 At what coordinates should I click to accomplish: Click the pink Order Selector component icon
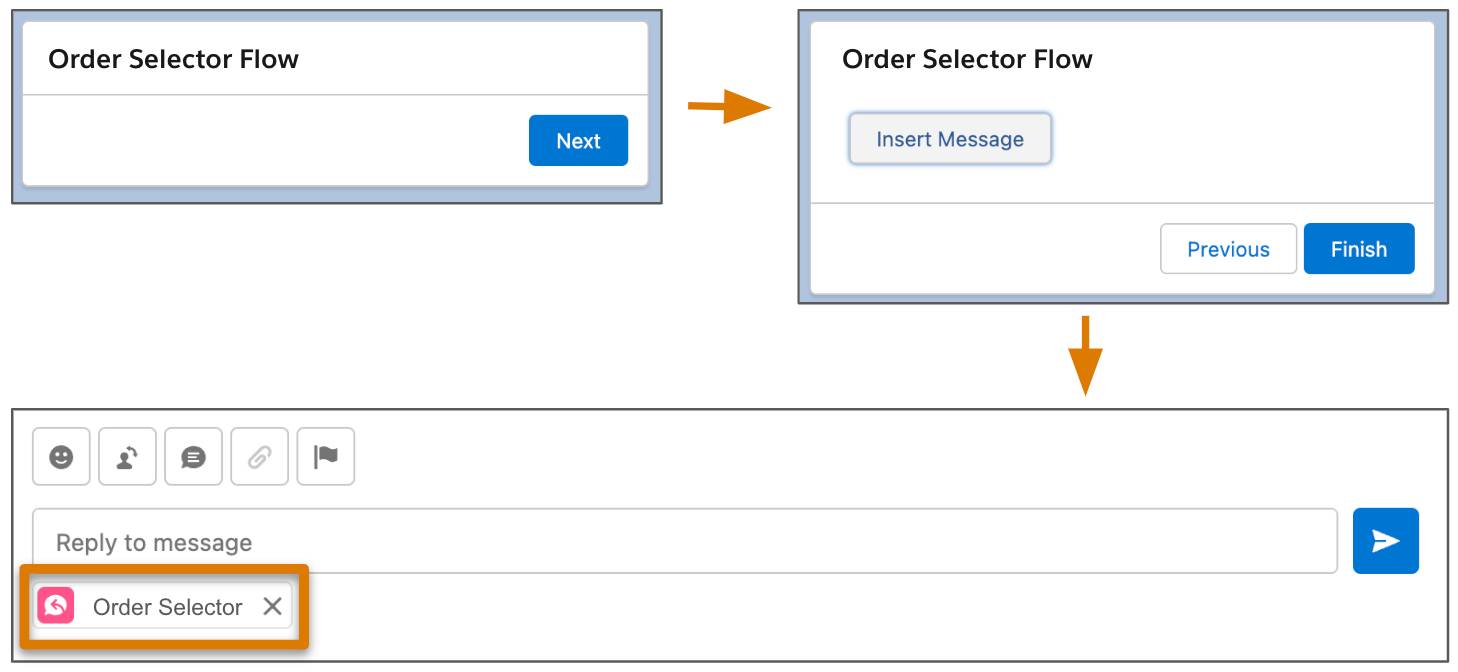(x=56, y=606)
